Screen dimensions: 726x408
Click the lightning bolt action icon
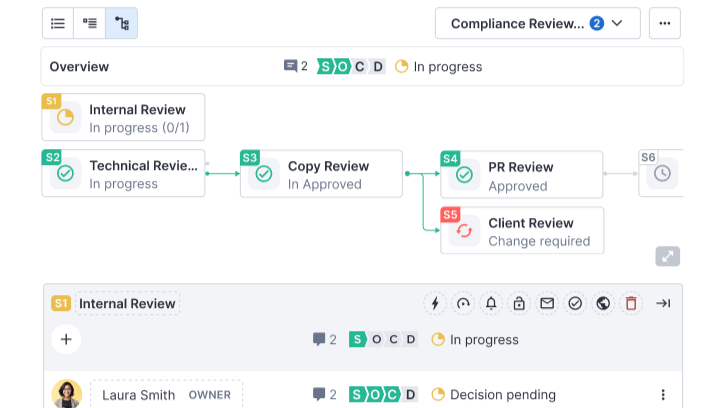(435, 304)
